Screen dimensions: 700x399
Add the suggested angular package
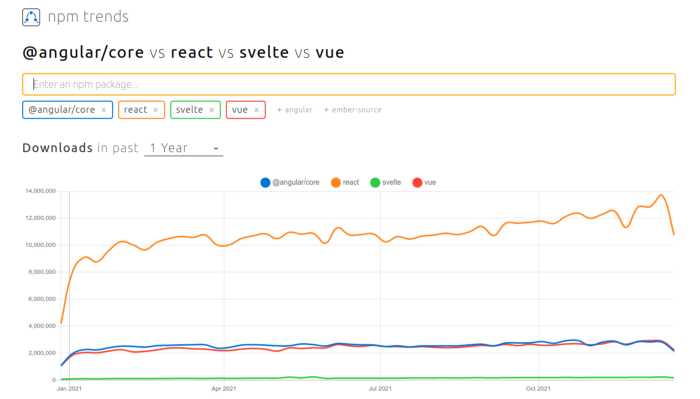[x=295, y=110]
